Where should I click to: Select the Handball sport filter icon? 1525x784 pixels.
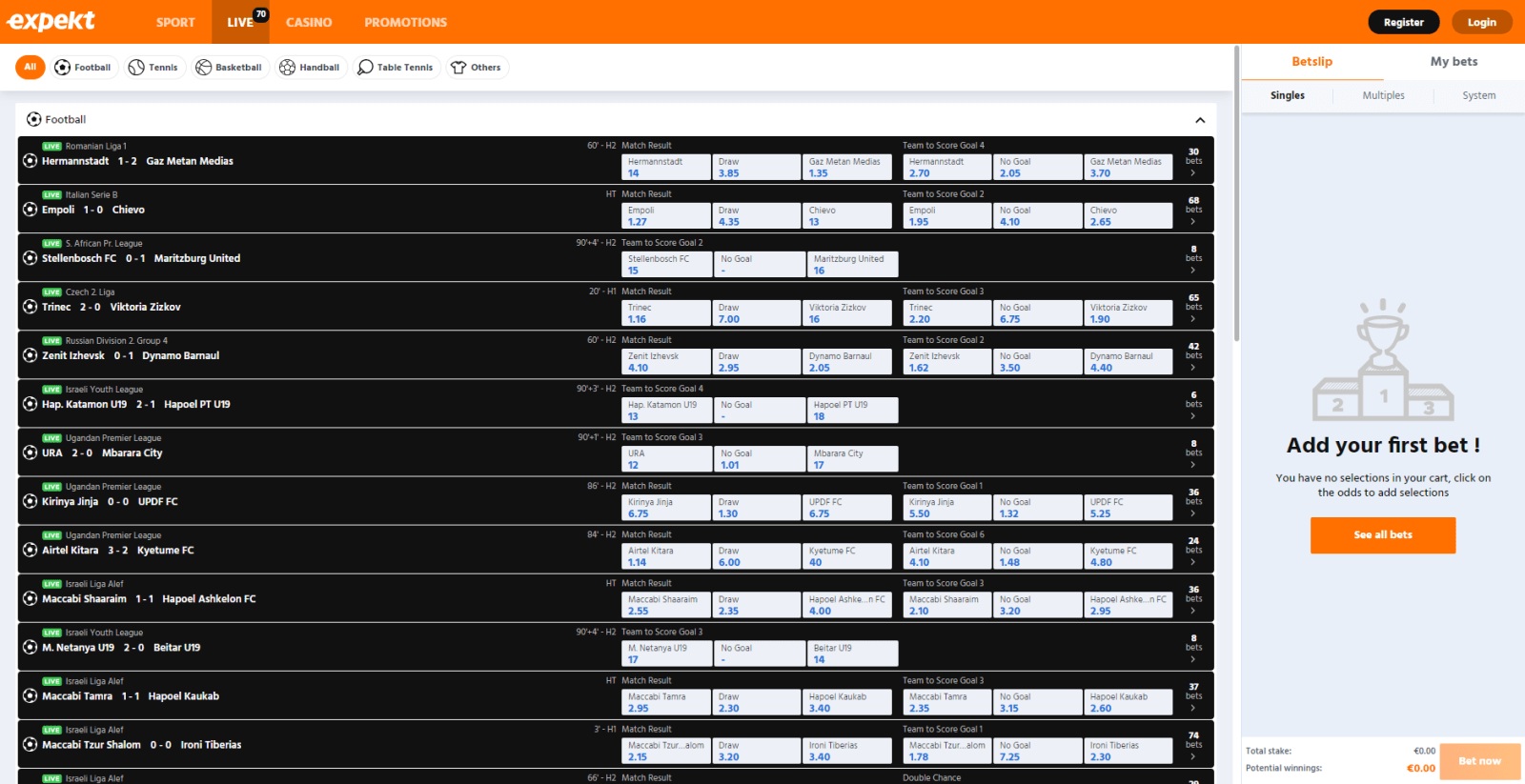(287, 68)
